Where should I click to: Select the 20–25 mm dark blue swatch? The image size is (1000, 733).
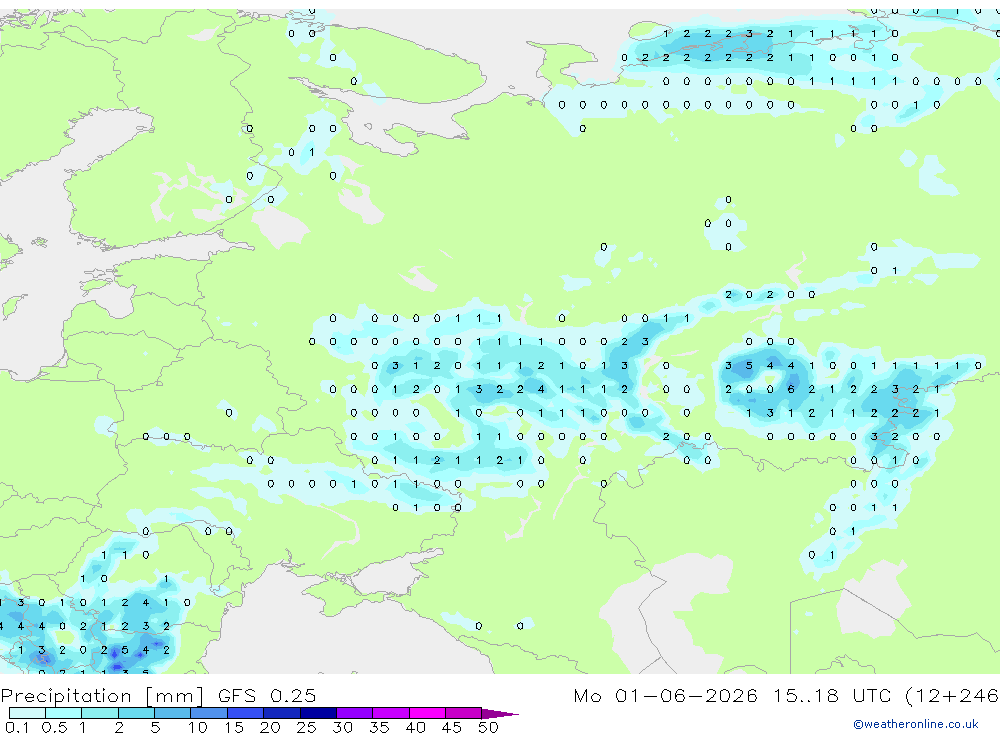[x=282, y=713]
